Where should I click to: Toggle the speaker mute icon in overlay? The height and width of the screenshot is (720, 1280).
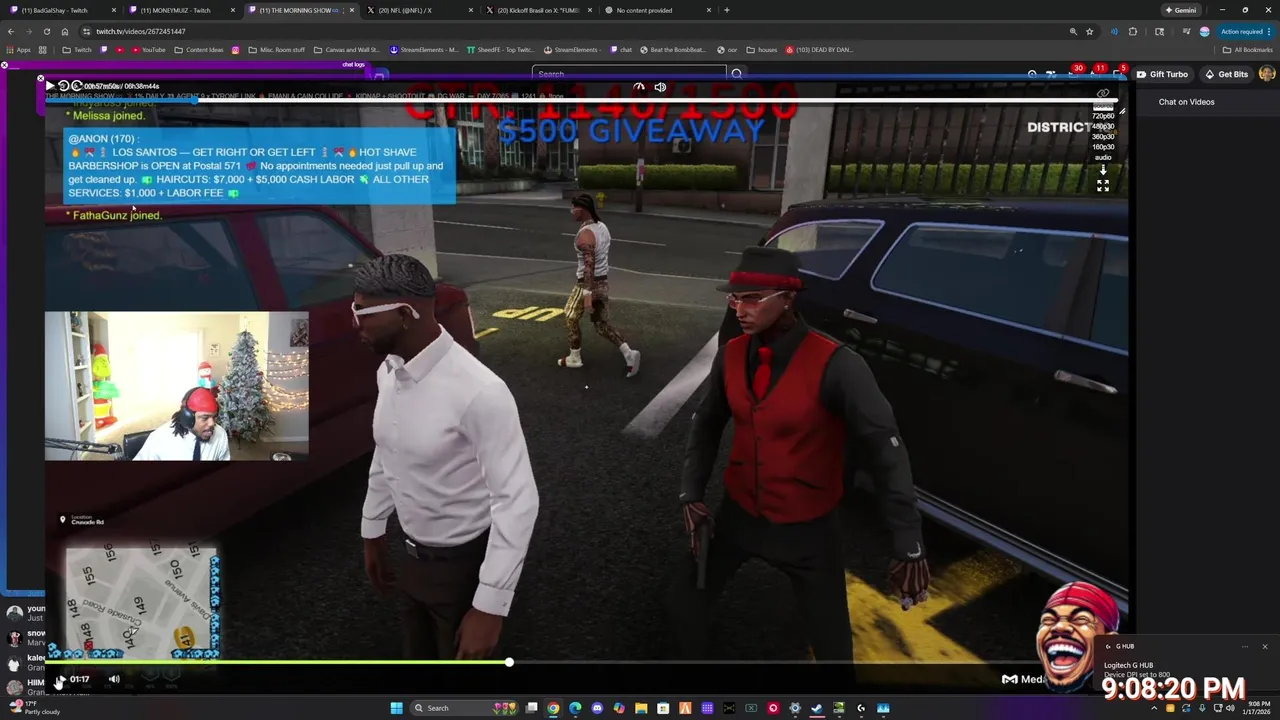[660, 87]
